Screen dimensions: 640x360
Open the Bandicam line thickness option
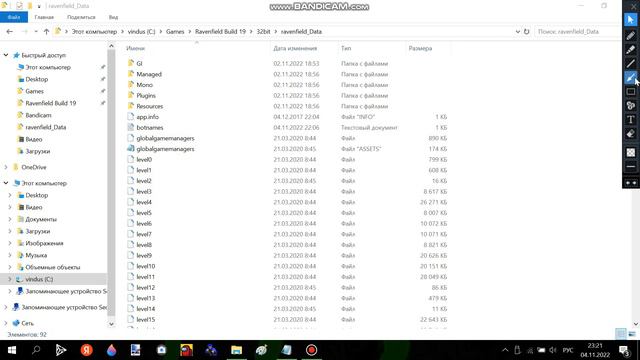click(x=631, y=167)
